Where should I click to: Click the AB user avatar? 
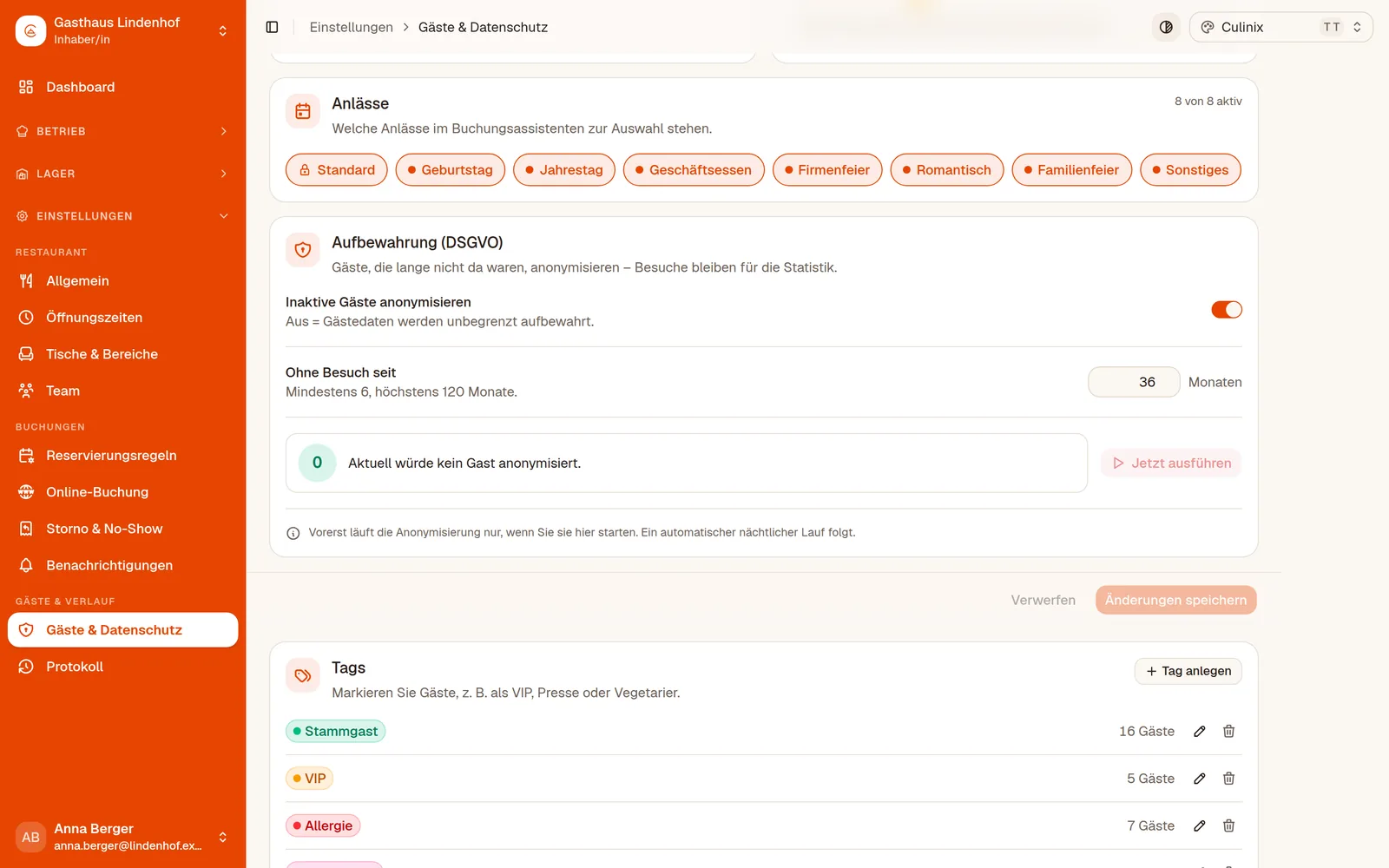coord(30,837)
